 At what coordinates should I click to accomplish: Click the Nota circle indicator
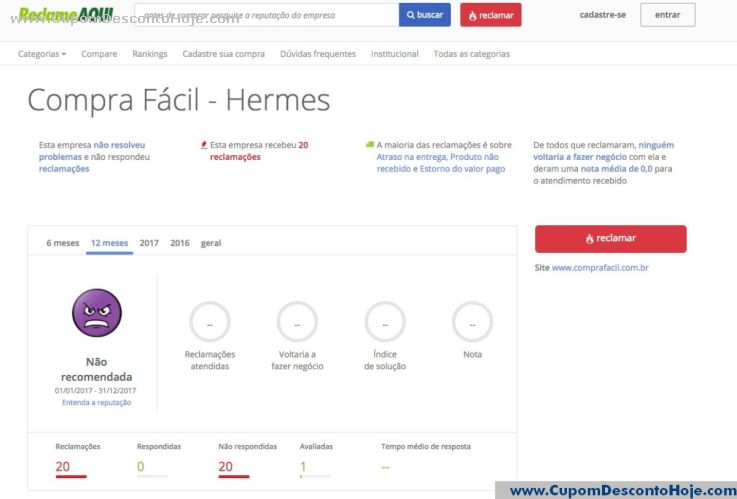tap(472, 322)
